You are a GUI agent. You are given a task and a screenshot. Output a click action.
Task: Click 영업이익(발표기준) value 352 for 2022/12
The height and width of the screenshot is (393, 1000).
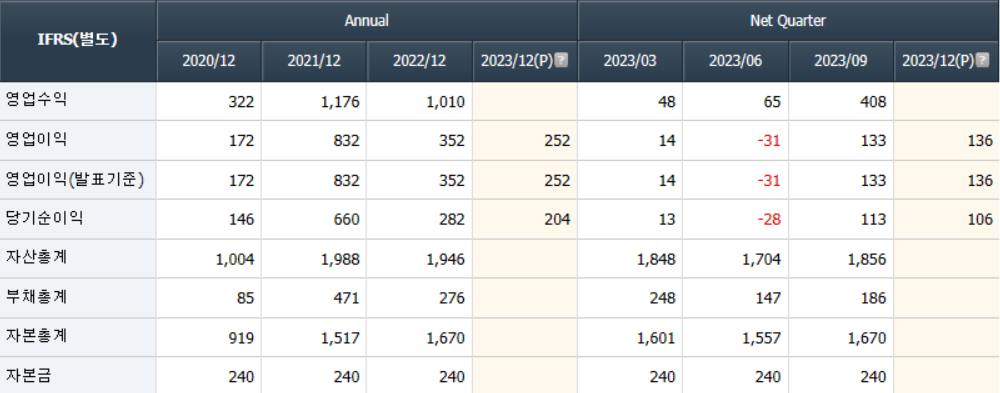click(x=452, y=181)
